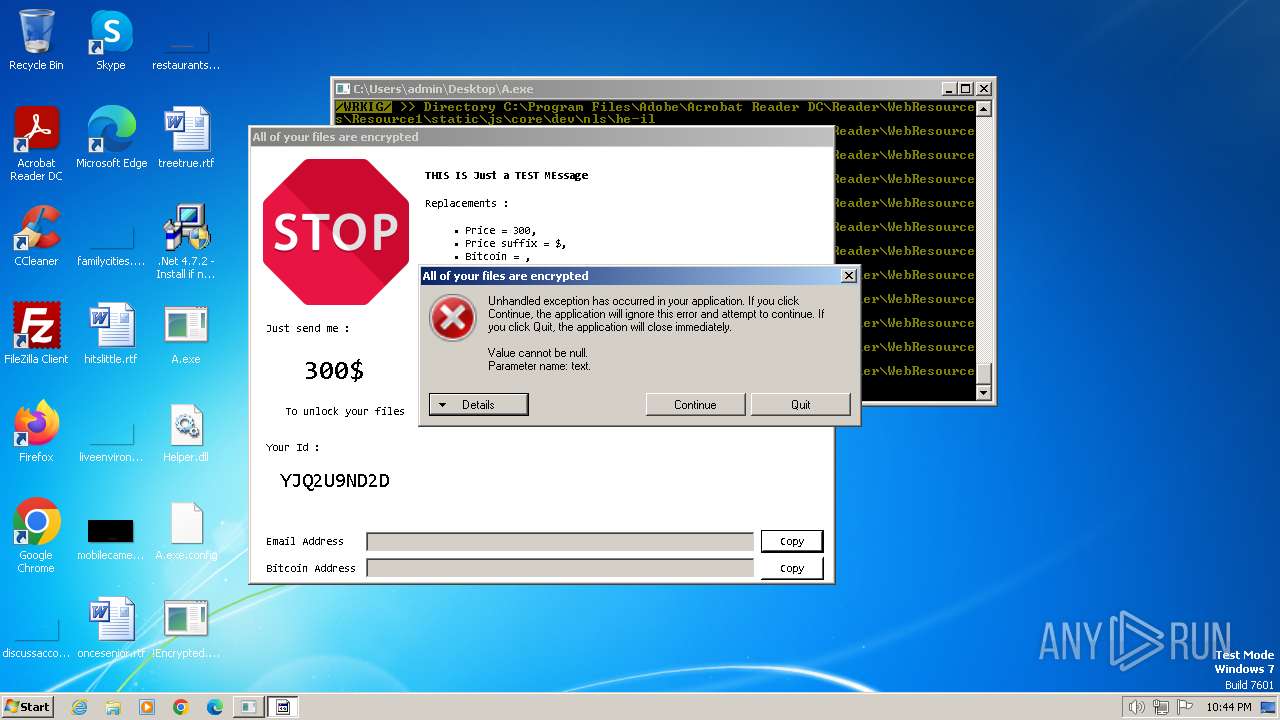Select Helper.dll file icon
1280x720 pixels.
click(x=186, y=432)
